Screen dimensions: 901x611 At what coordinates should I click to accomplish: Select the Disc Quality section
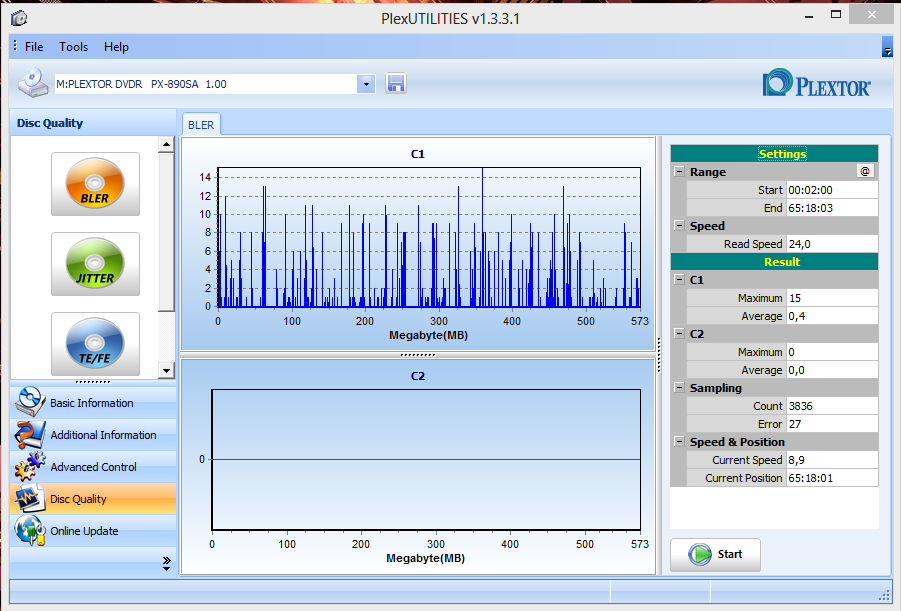pyautogui.click(x=93, y=499)
